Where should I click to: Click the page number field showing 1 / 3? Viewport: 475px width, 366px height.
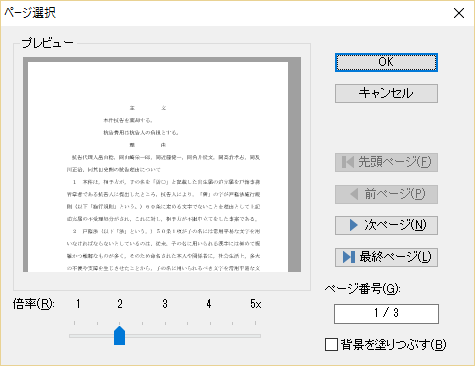(386, 313)
